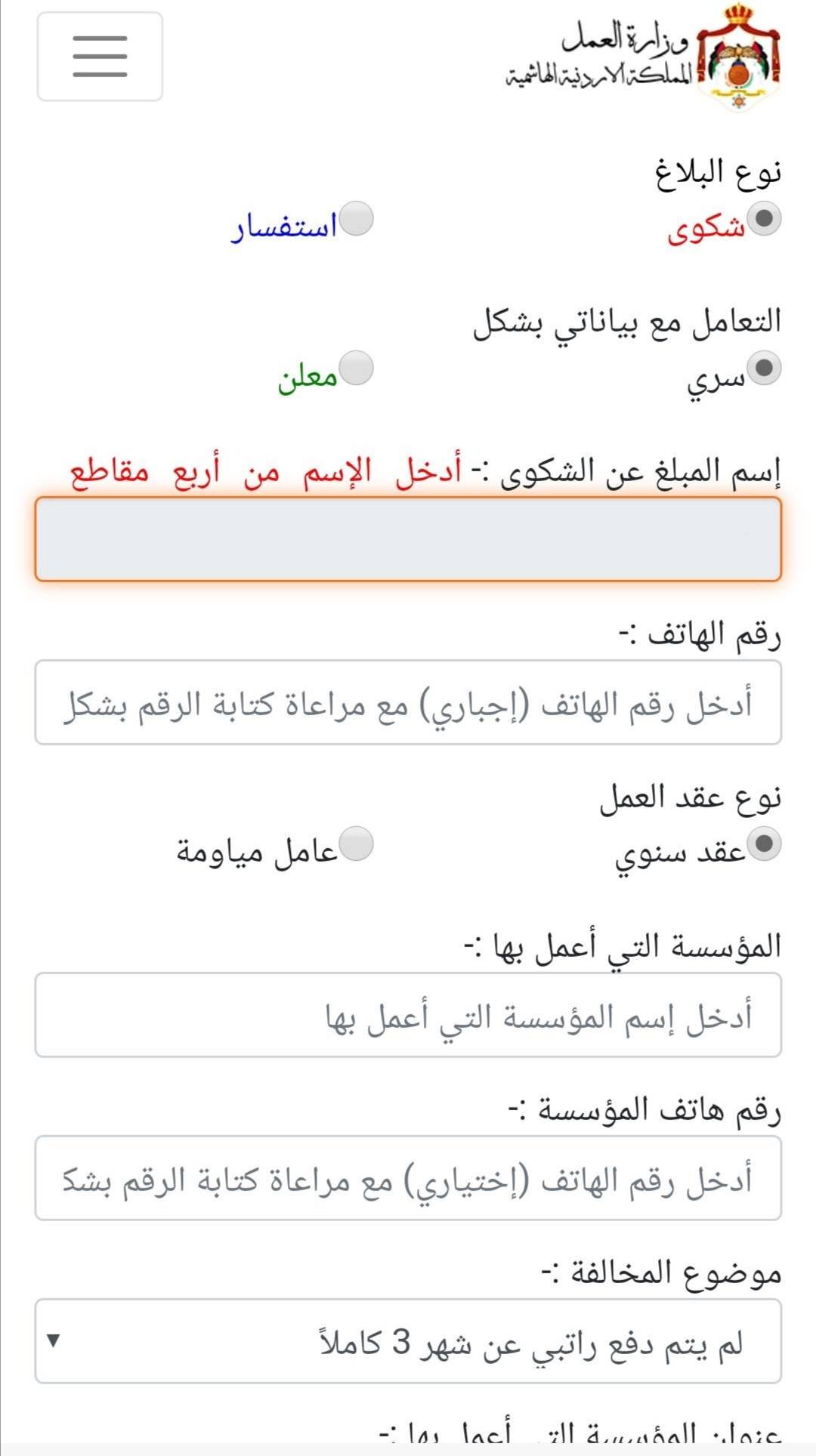Choose the سري data handling option

(x=765, y=369)
